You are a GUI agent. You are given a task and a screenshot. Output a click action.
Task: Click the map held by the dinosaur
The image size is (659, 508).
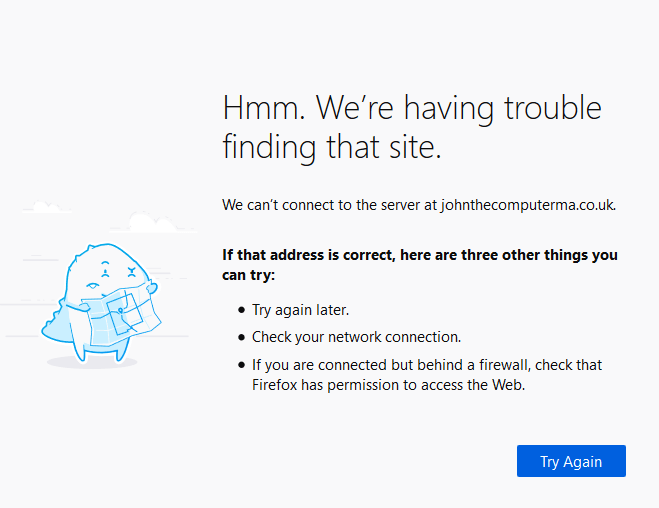121,315
